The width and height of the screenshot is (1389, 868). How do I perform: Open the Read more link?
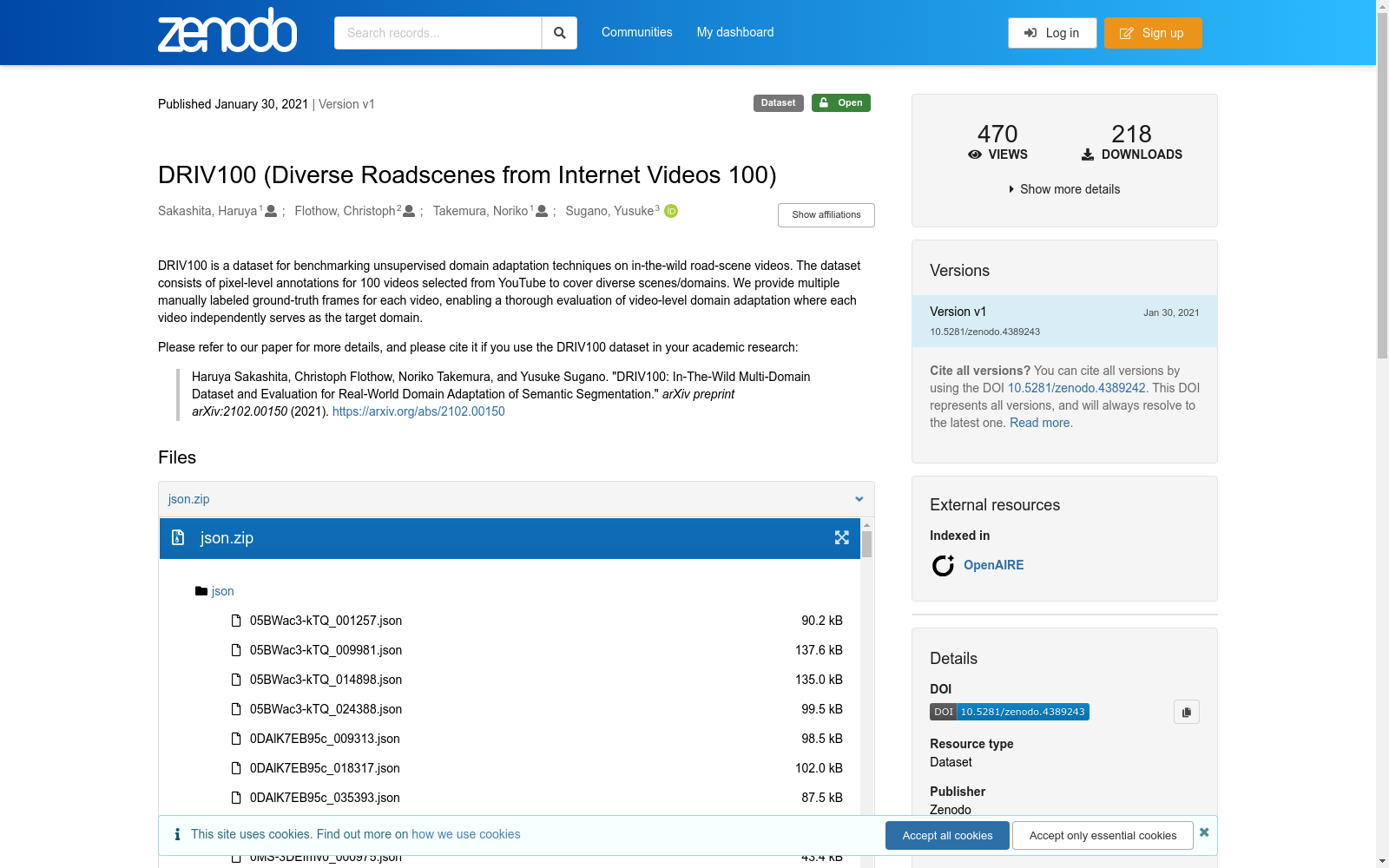[x=1039, y=423]
